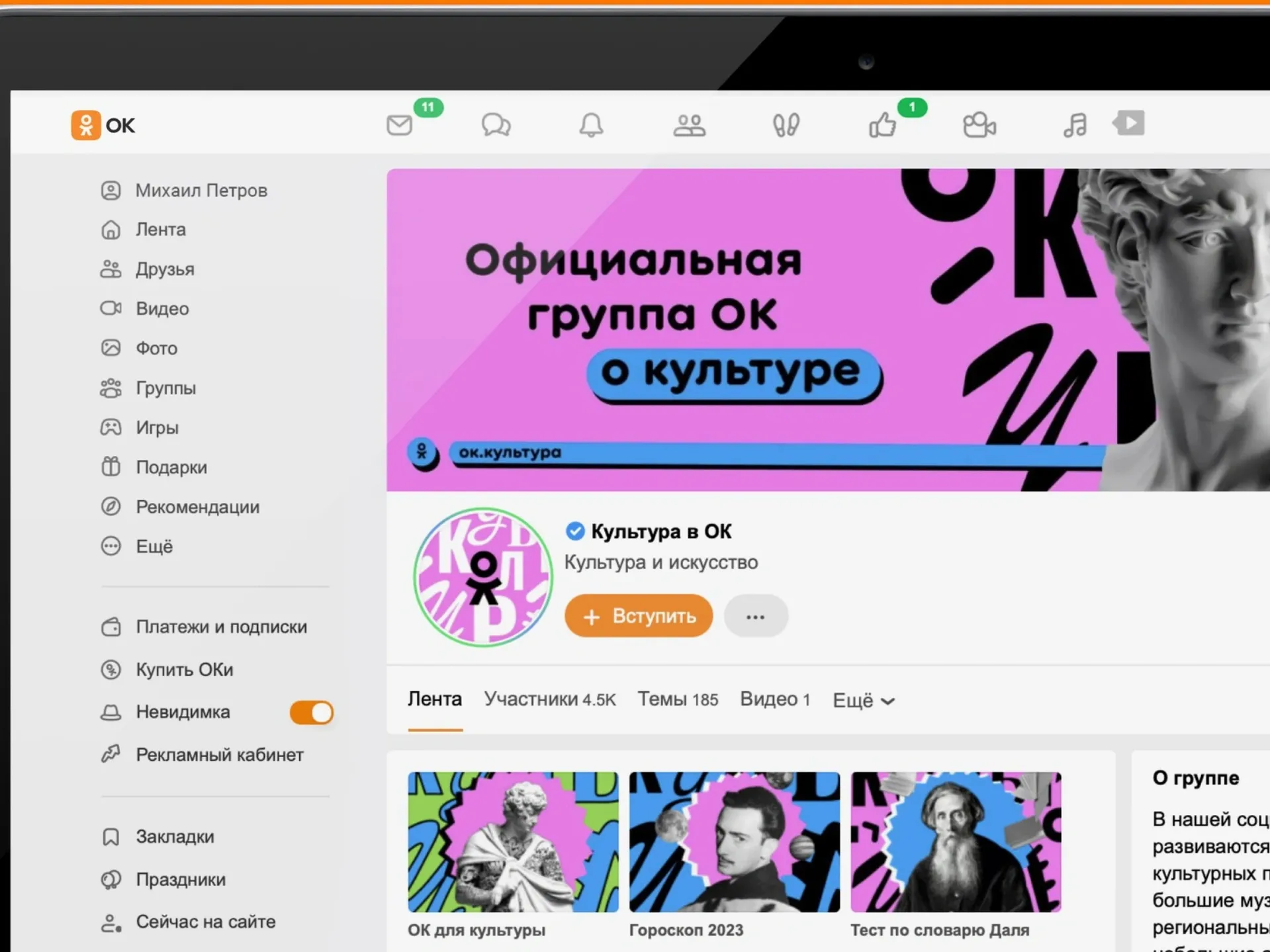Click the Официальная группа ОК cover banner
This screenshot has height=952, width=1270.
click(828, 329)
